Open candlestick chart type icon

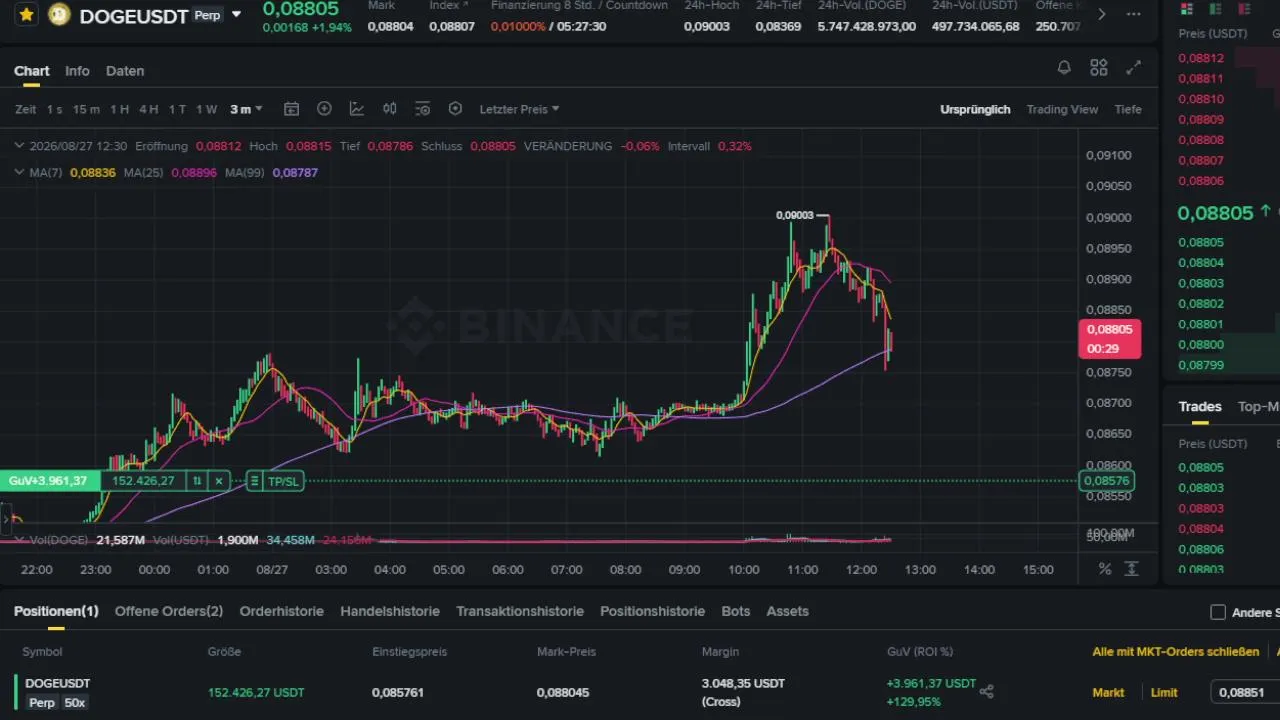point(390,109)
